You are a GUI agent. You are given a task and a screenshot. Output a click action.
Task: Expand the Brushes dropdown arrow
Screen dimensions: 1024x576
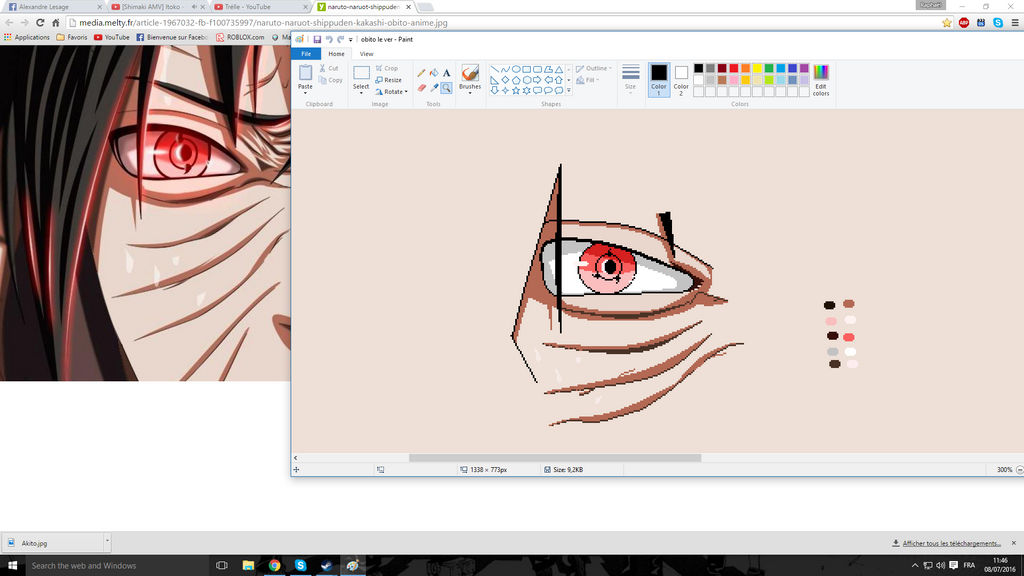[470, 93]
